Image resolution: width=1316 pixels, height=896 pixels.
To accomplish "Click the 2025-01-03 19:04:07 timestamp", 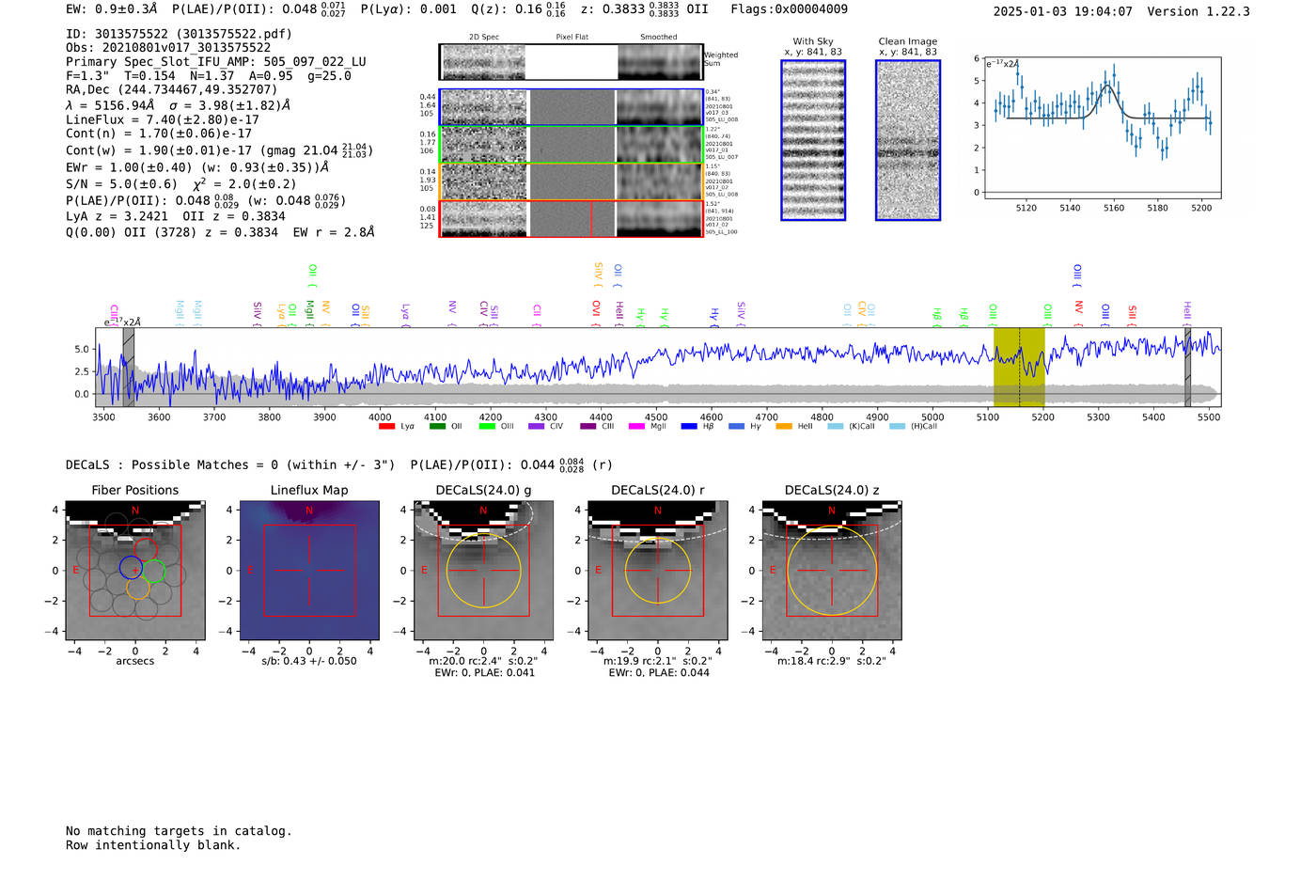I will coord(1062,12).
